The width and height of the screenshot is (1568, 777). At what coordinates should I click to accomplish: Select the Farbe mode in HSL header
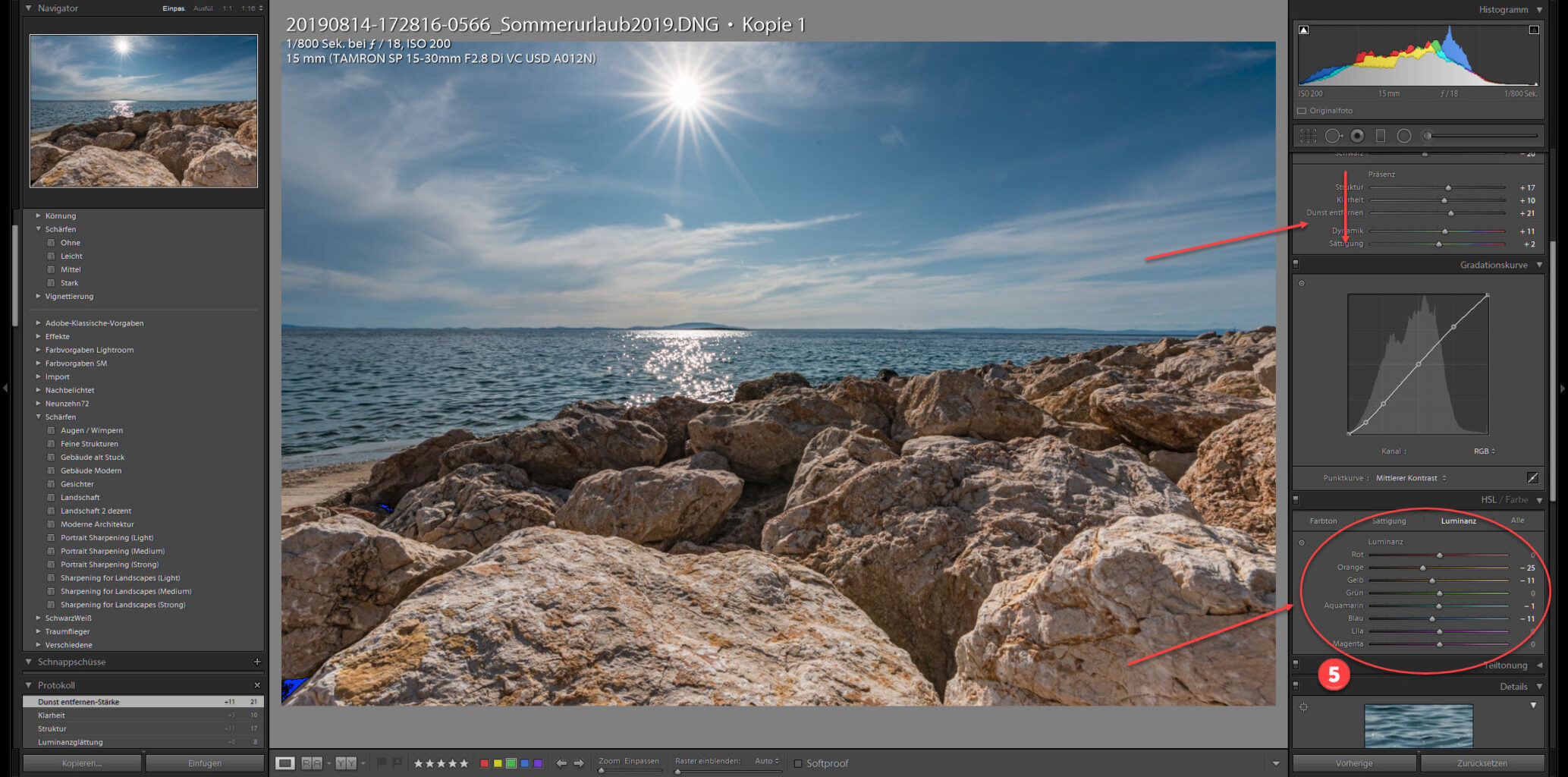1516,499
